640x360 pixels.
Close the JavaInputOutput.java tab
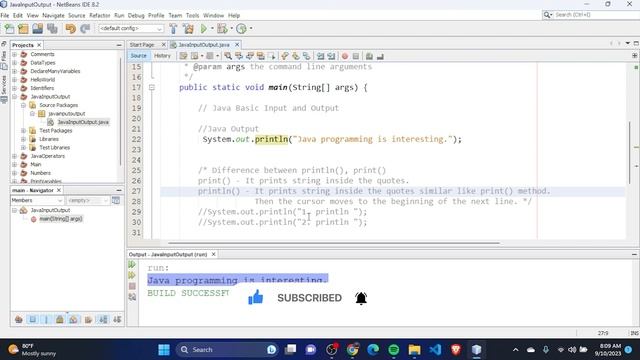(237, 44)
